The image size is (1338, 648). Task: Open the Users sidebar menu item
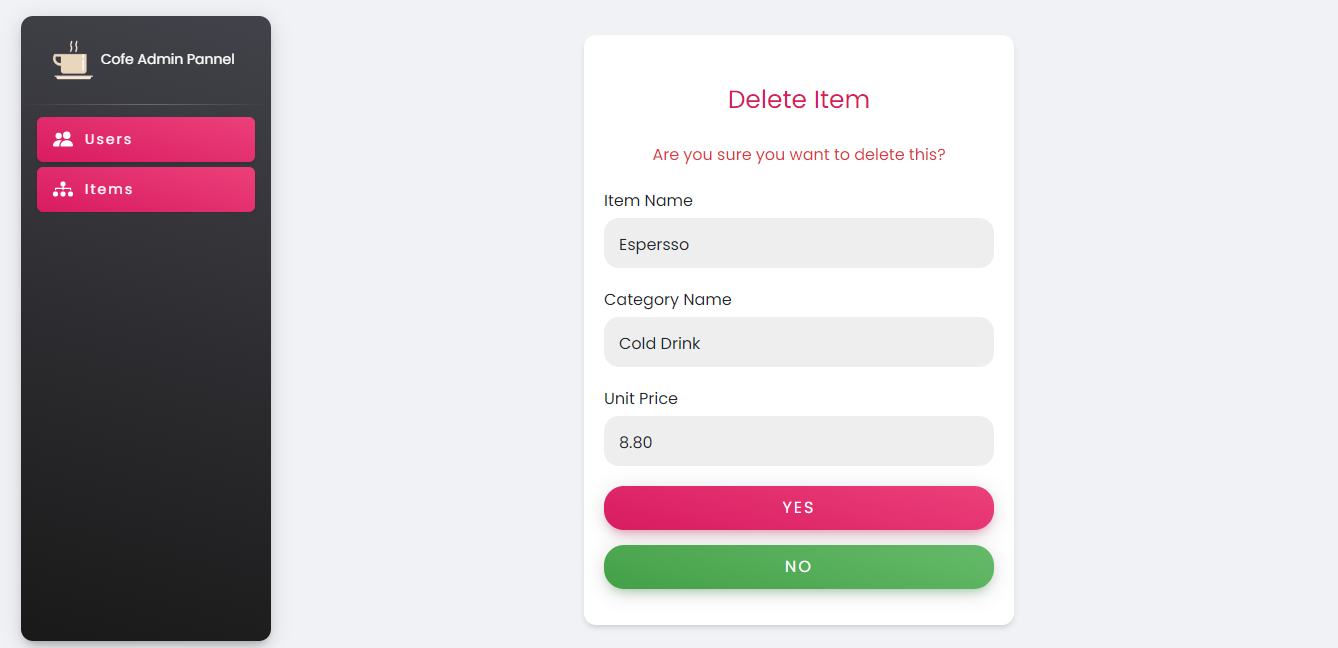(146, 139)
